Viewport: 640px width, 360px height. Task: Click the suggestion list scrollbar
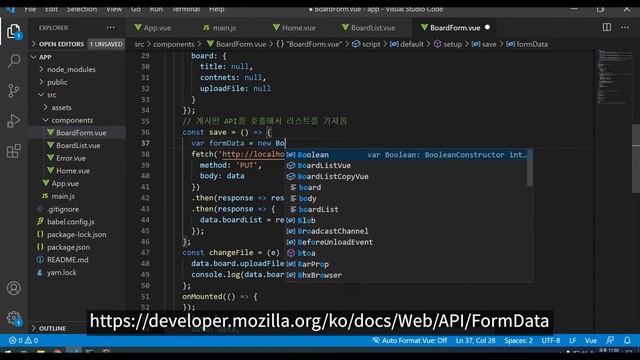(x=530, y=168)
